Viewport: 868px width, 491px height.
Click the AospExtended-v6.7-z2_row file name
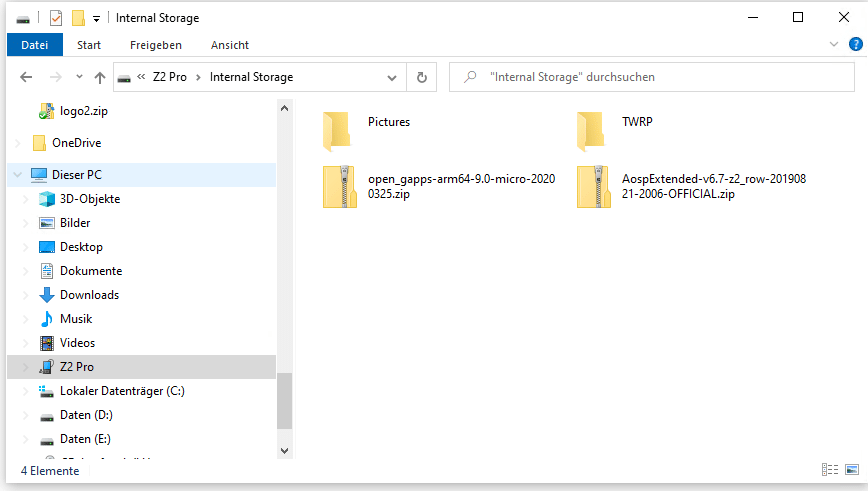pos(714,187)
